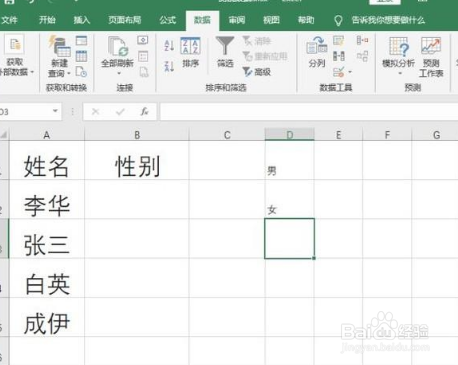The height and width of the screenshot is (365, 458).
Task: Click the 预测工作表 (Forecast Sheet) icon
Action: coord(431,46)
